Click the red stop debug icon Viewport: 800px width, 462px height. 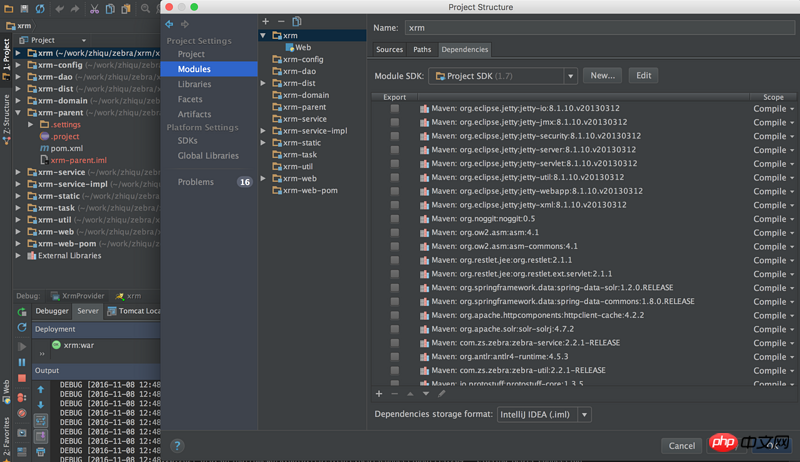coord(22,376)
